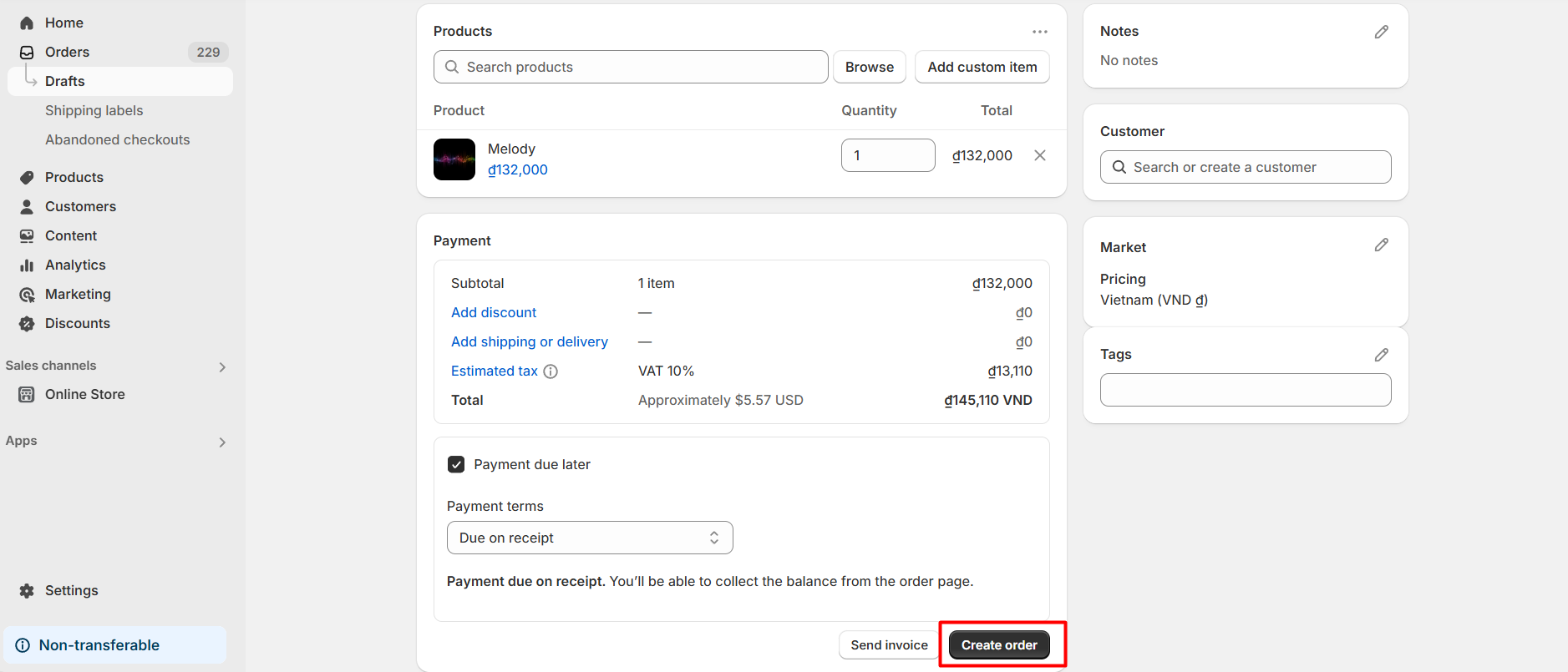Click the Estimated tax info icon

tap(551, 371)
